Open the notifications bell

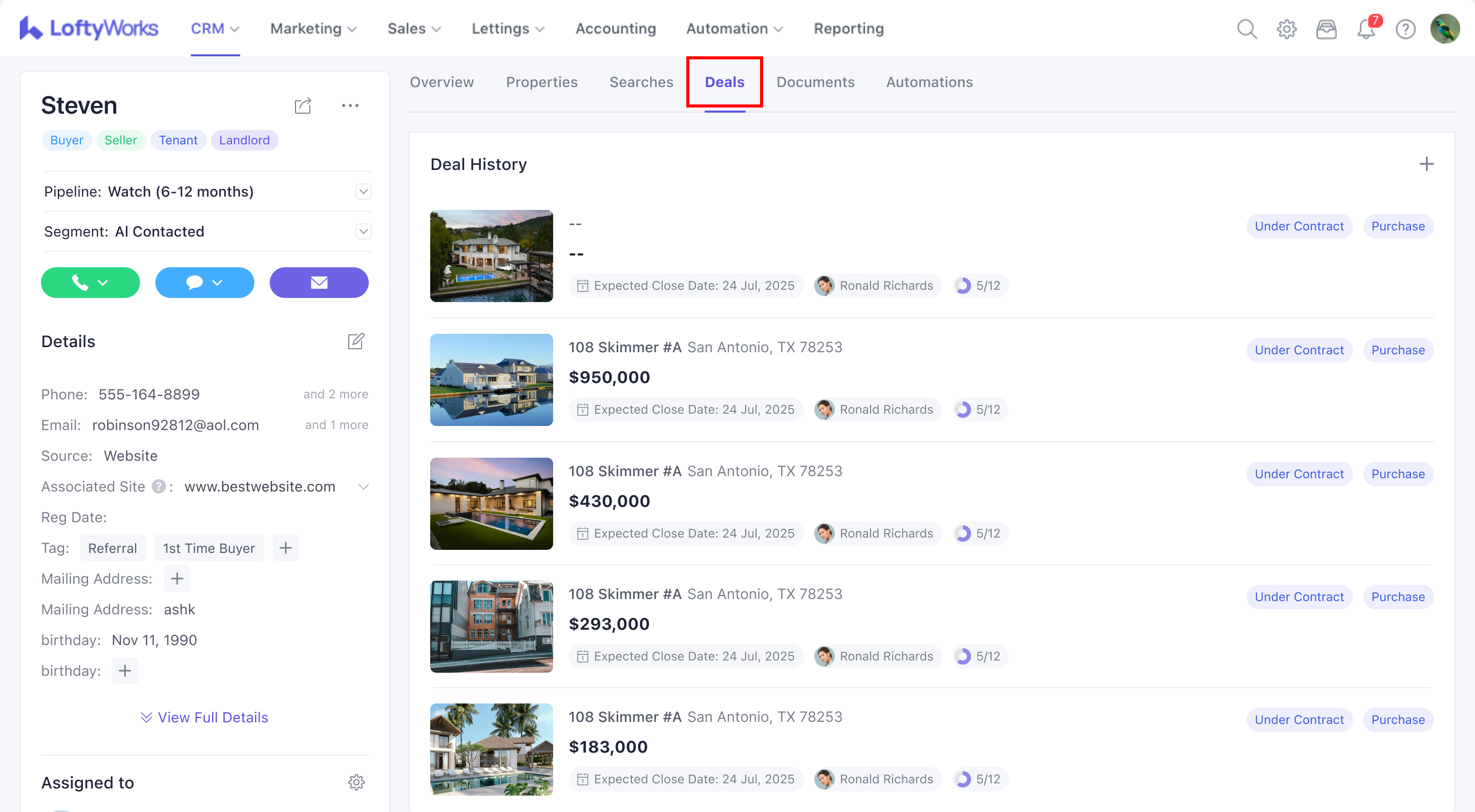click(x=1366, y=29)
